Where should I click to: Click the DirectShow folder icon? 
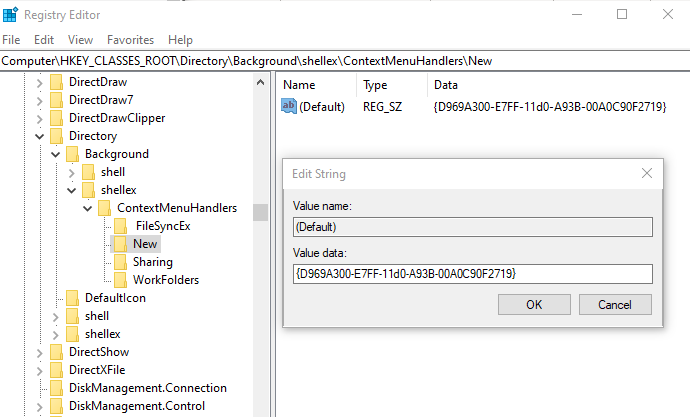point(56,352)
